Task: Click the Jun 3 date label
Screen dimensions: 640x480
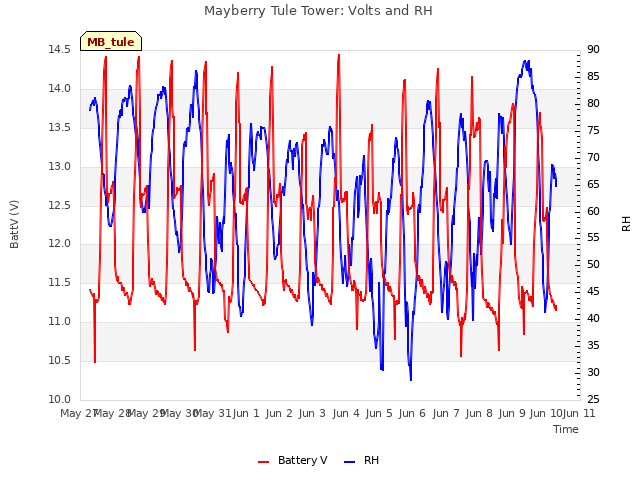Action: [312, 413]
